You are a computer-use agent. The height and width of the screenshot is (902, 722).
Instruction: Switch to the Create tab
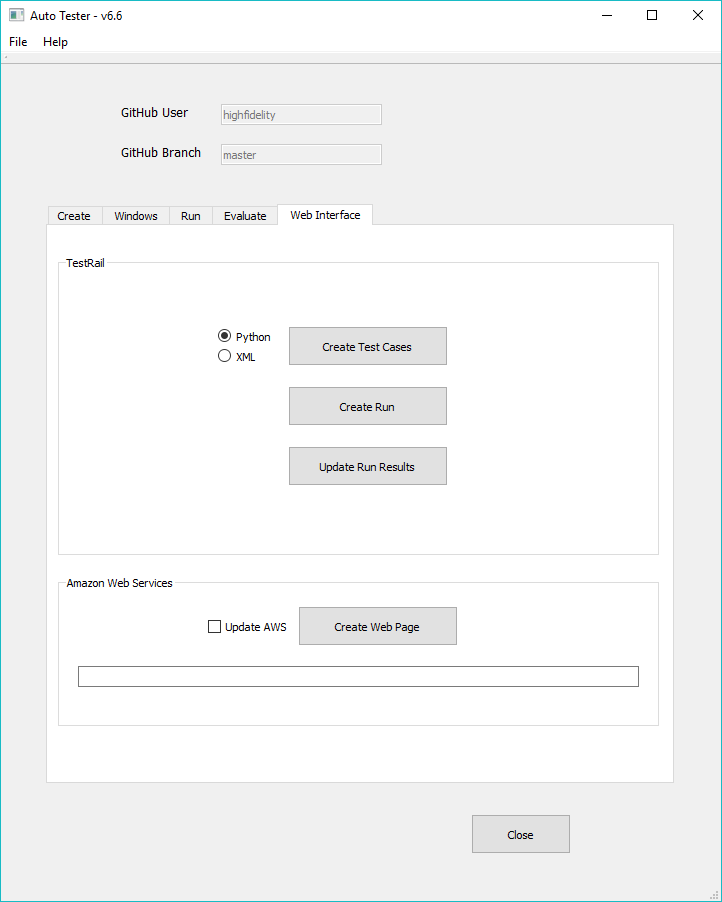[74, 216]
